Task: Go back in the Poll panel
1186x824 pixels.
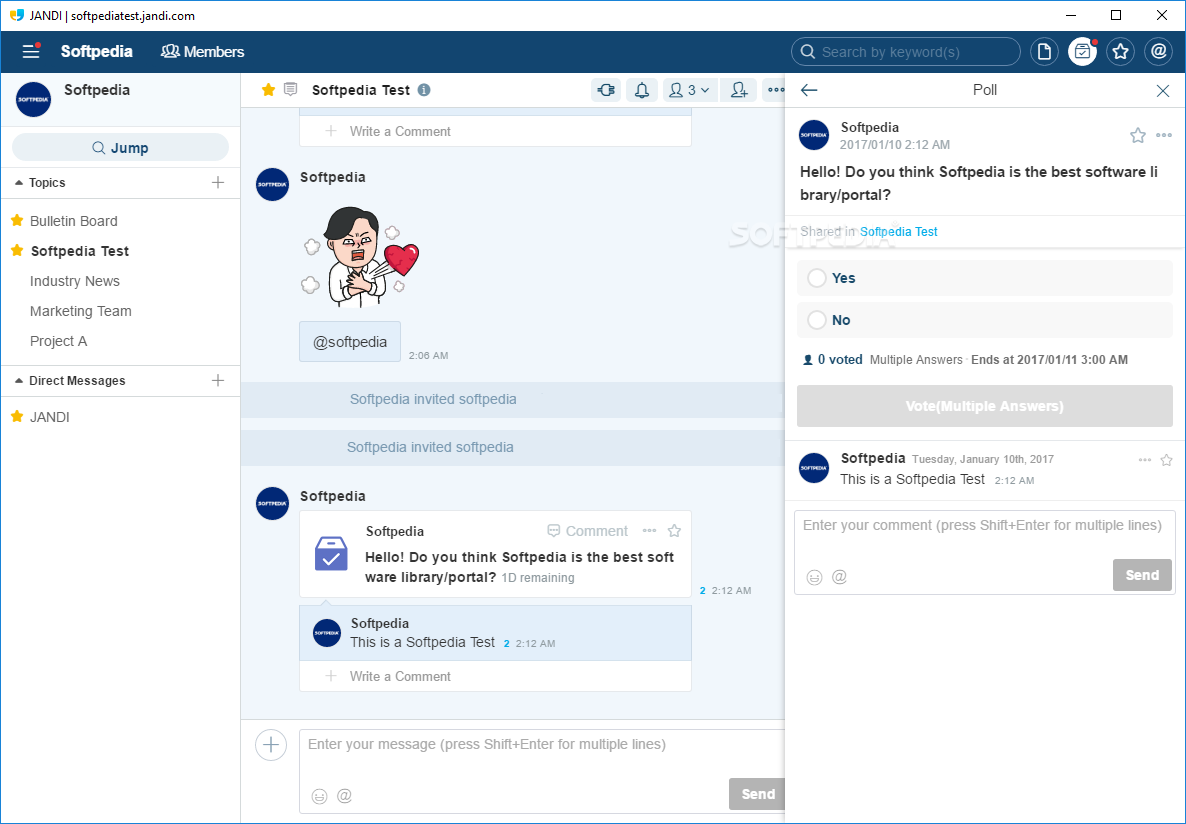Action: [x=809, y=90]
